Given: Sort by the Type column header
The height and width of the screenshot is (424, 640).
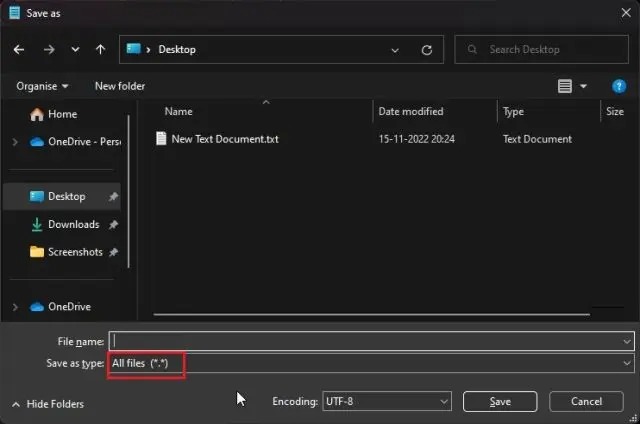Looking at the screenshot, I should pos(513,111).
